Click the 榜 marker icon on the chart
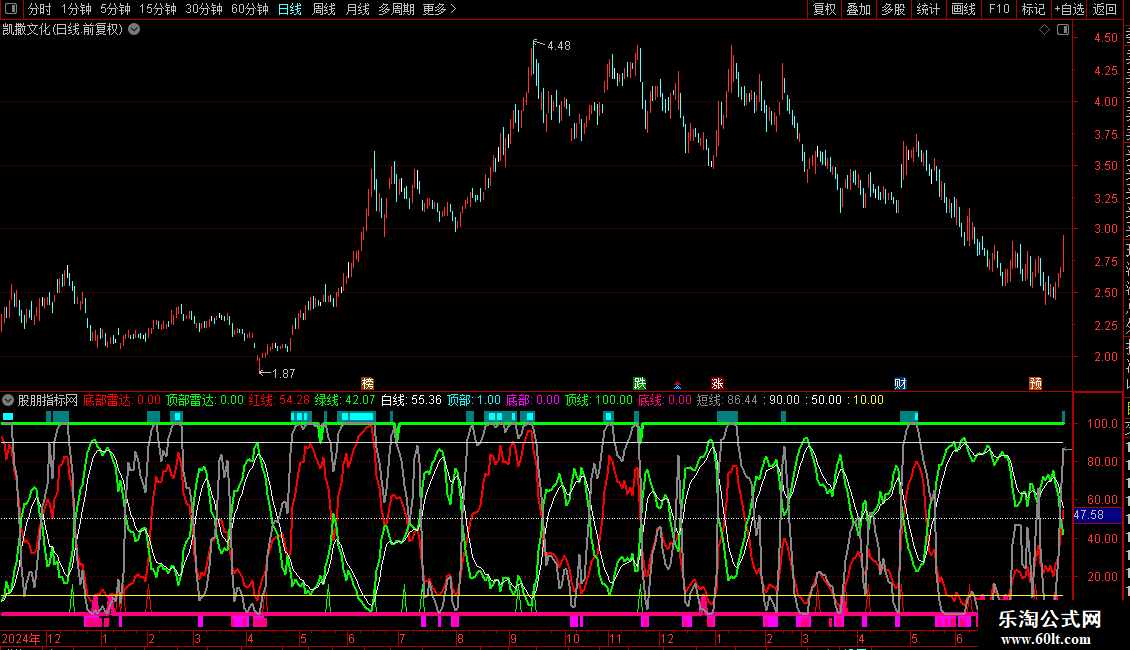The height and width of the screenshot is (650, 1130). 368,383
